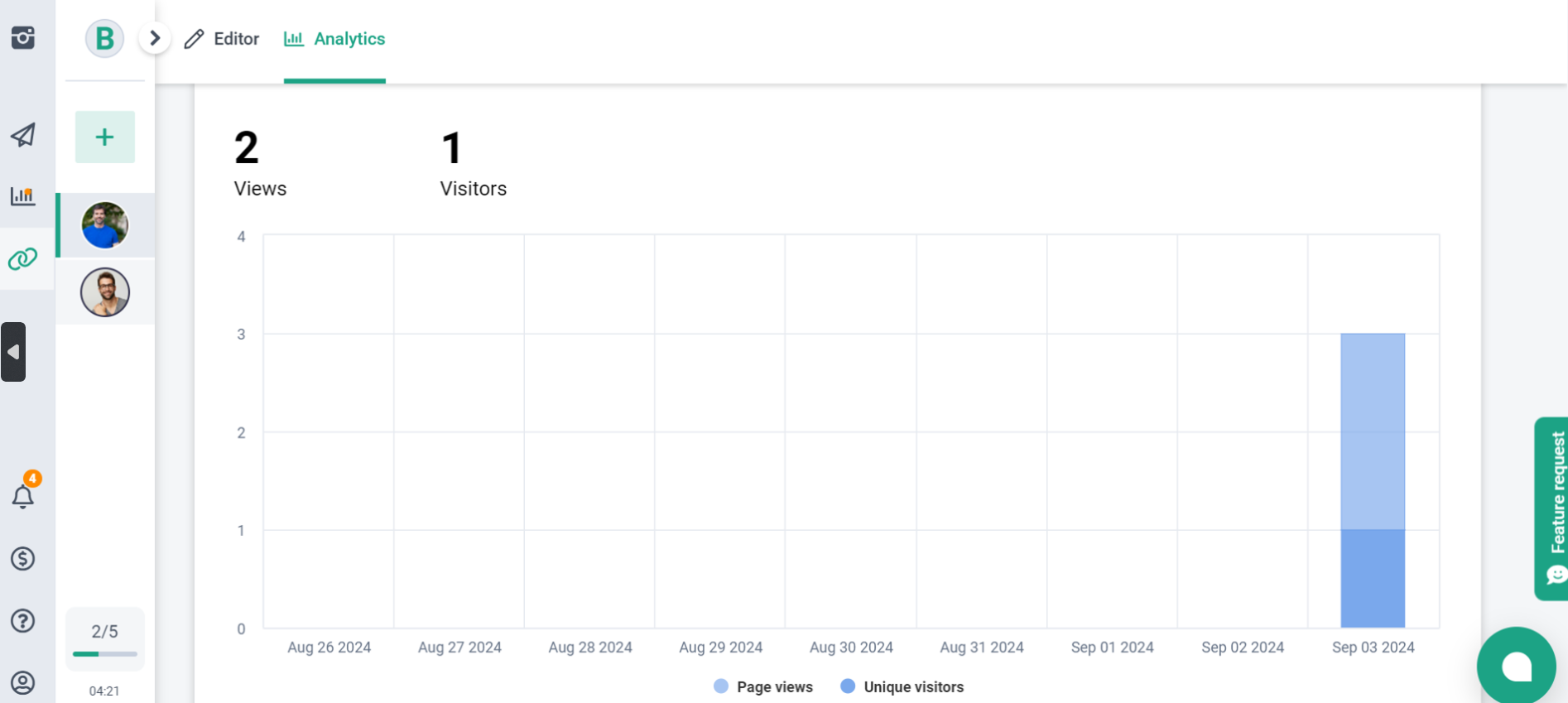
Task: Open the dollar sign billing icon
Action: point(23,559)
